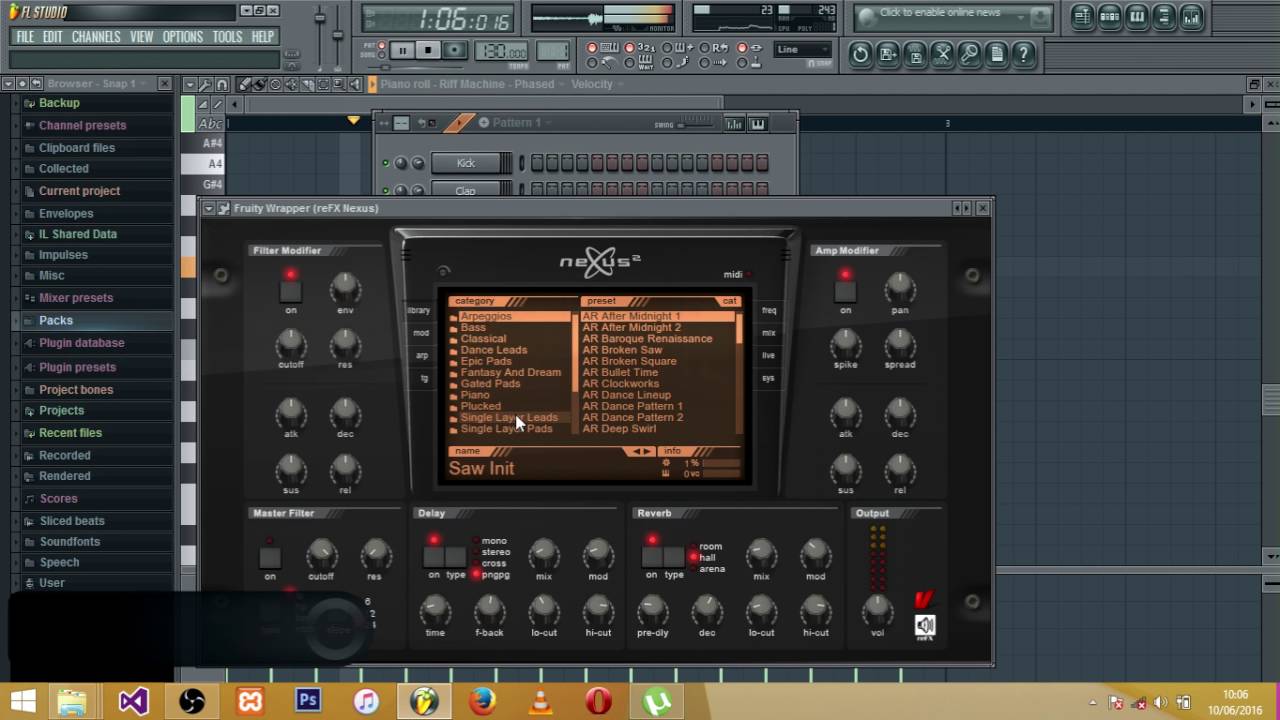Open the Fruity Wrapper menu arrow
Screen dimensions: 1280x720
pos(208,208)
